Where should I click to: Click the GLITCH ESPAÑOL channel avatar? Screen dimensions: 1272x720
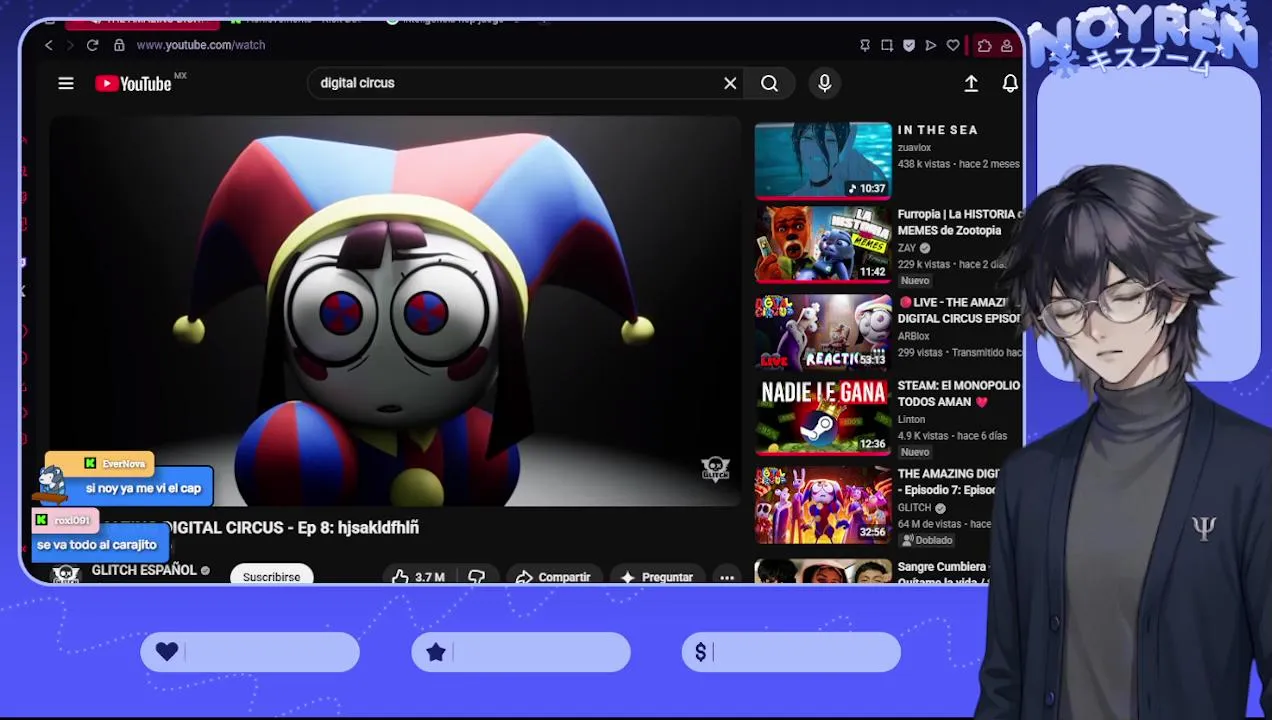[65, 574]
